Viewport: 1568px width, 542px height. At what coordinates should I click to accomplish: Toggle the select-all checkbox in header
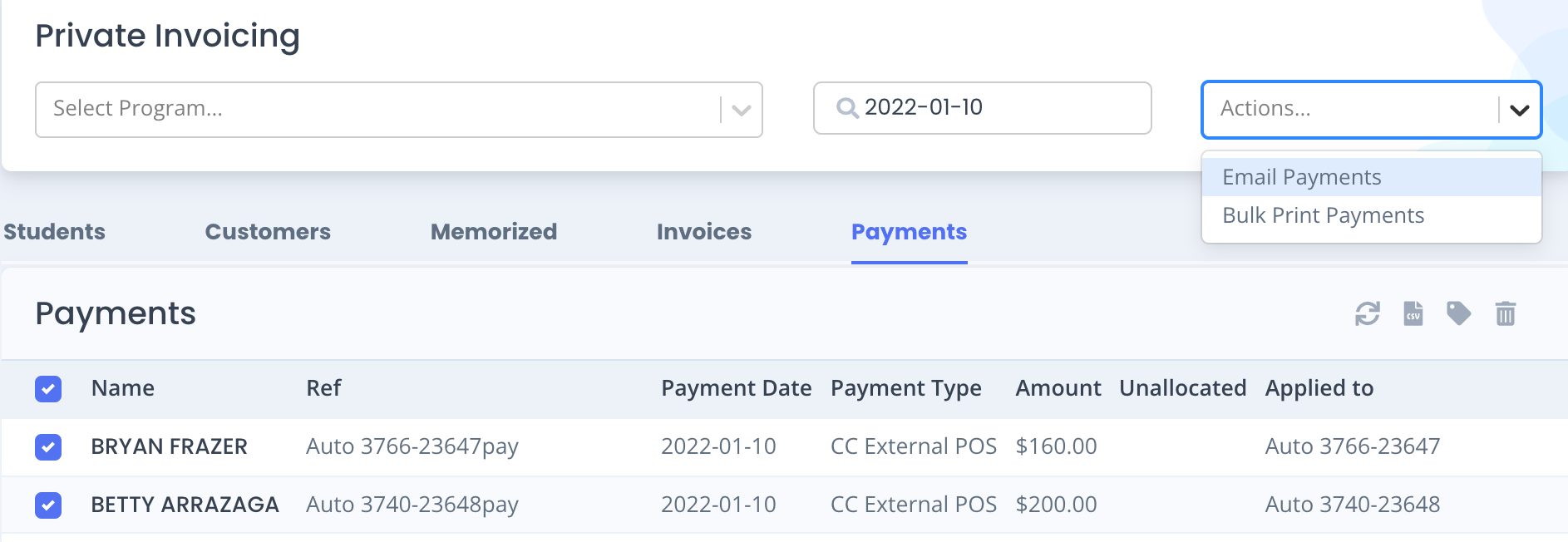48,388
